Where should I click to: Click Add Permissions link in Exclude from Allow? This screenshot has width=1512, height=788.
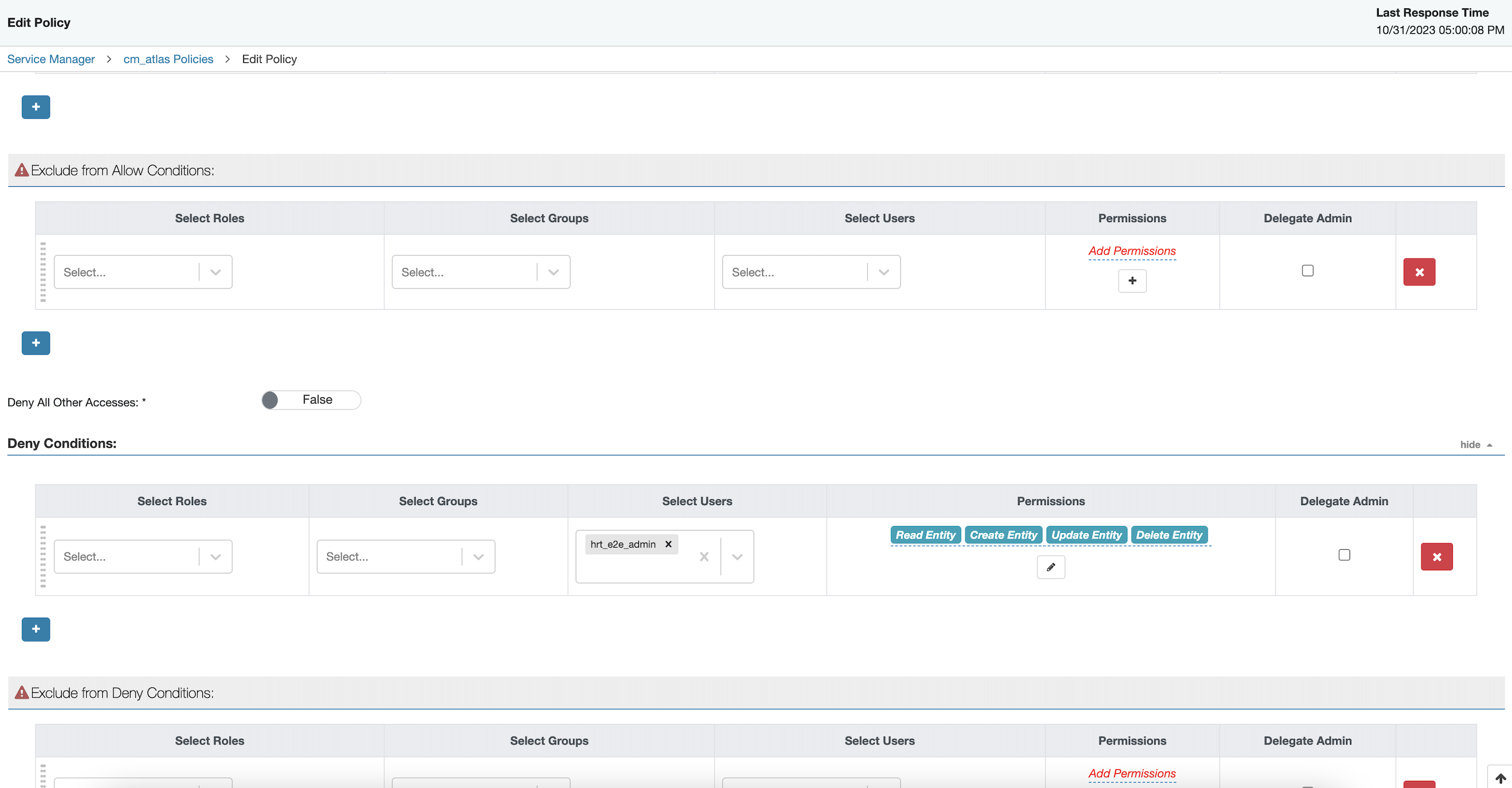click(1132, 251)
